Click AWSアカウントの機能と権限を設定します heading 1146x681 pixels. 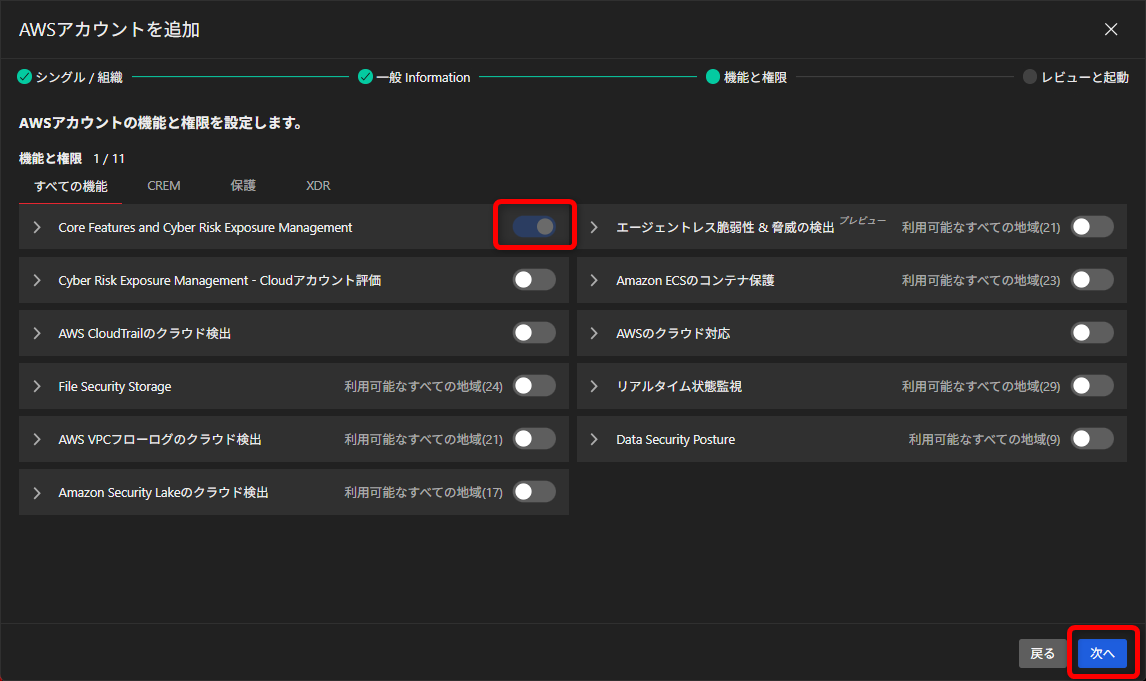coord(161,123)
